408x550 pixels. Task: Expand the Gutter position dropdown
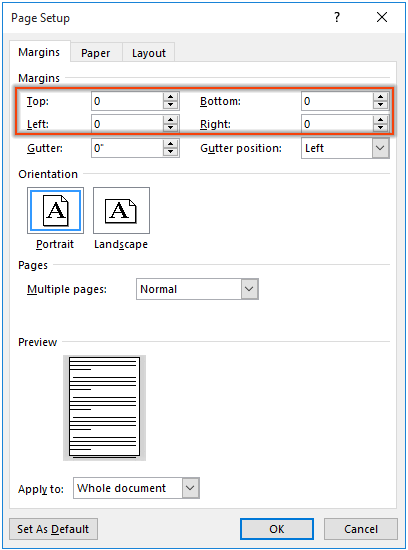[x=381, y=148]
